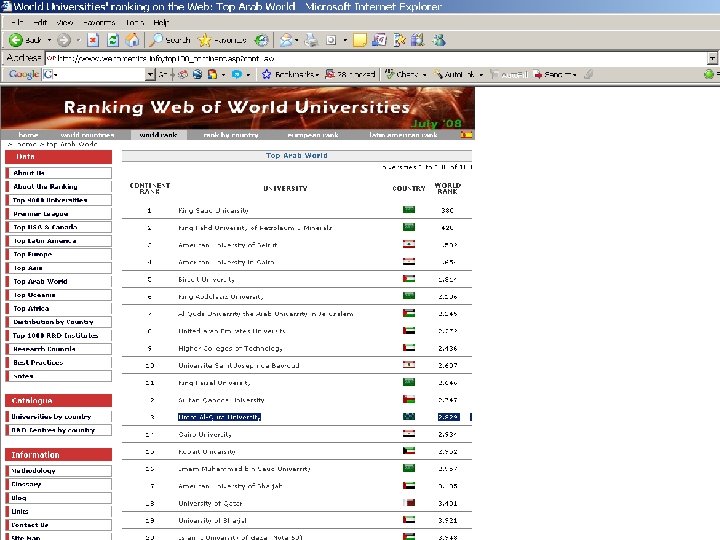Go to the home navigation tab
The image size is (720, 540).
(x=28, y=135)
